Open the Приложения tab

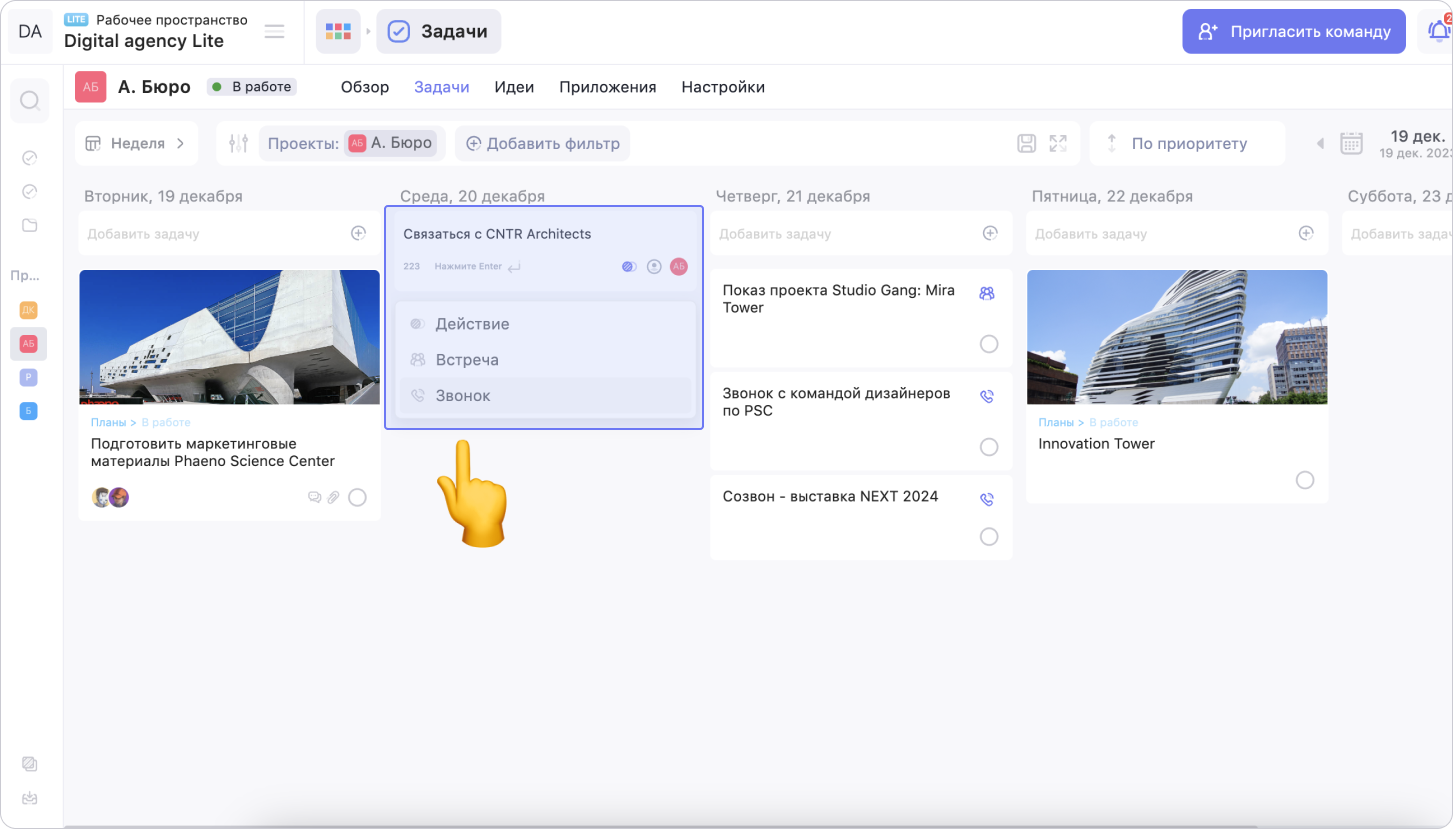(608, 87)
